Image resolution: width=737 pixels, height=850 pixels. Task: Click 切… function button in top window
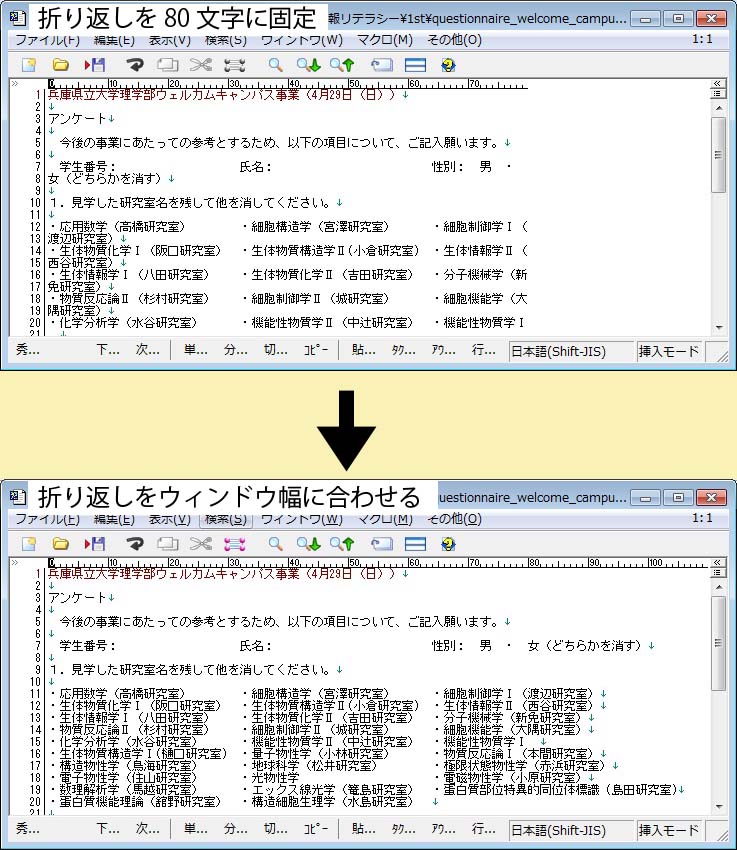pyautogui.click(x=275, y=350)
